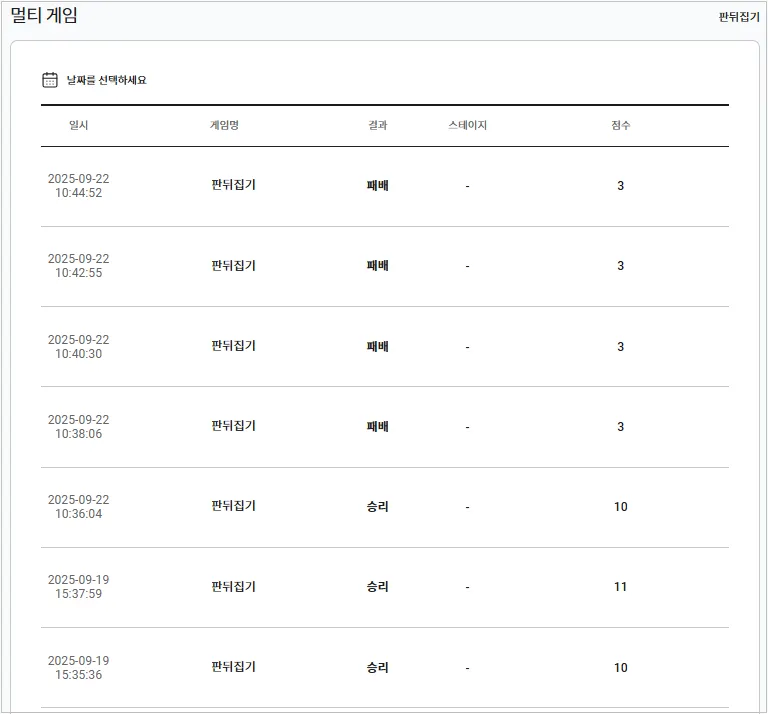768x714 pixels.
Task: Click the score 11 in the 15:37:59 row
Action: point(620,587)
